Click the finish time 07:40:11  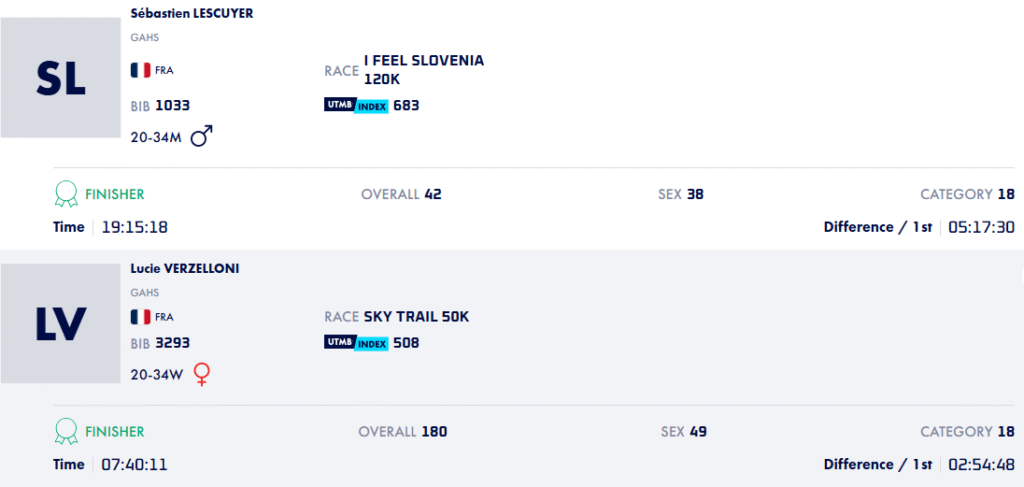[x=134, y=465]
